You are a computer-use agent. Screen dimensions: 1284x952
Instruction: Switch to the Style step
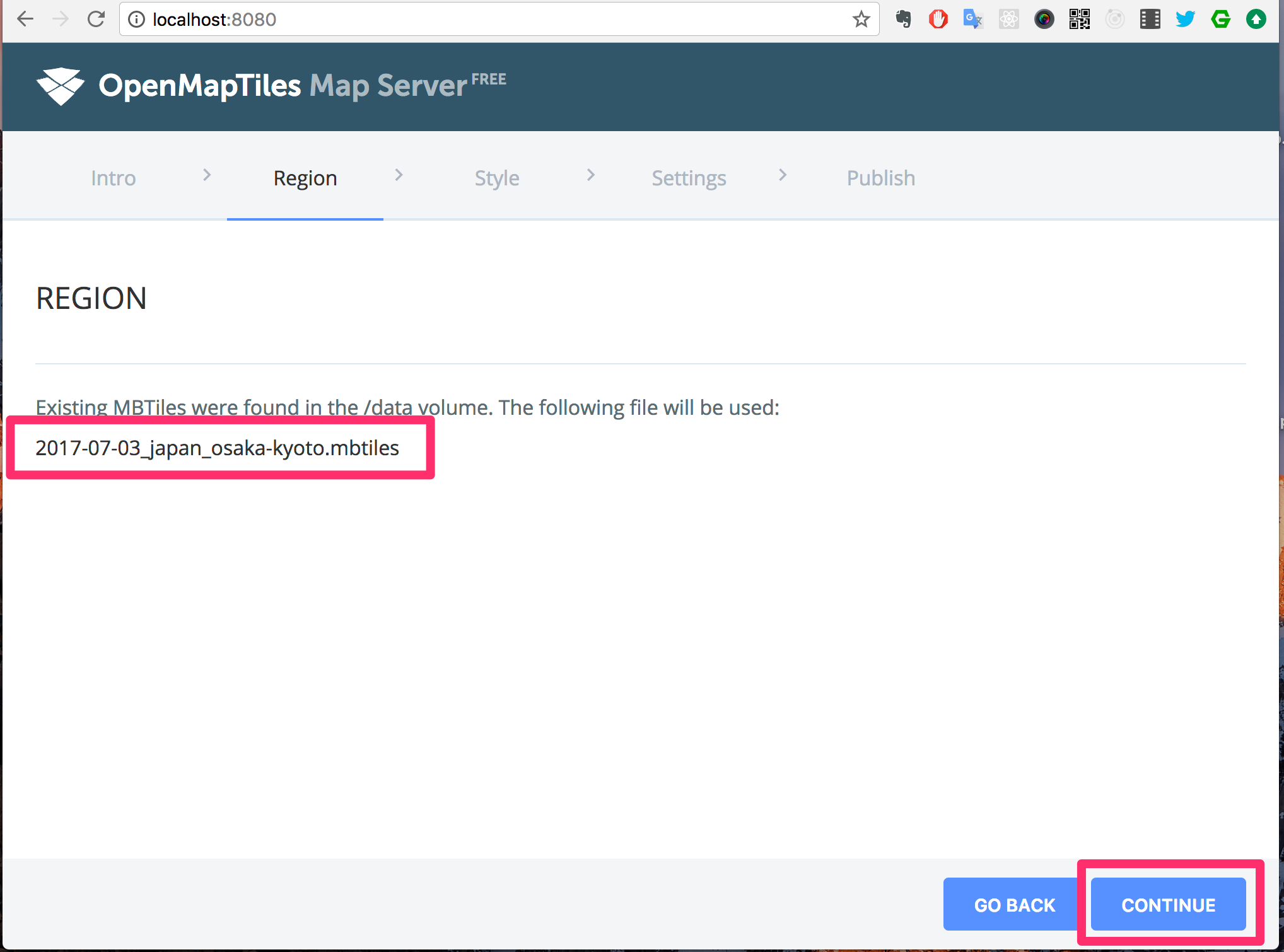497,178
